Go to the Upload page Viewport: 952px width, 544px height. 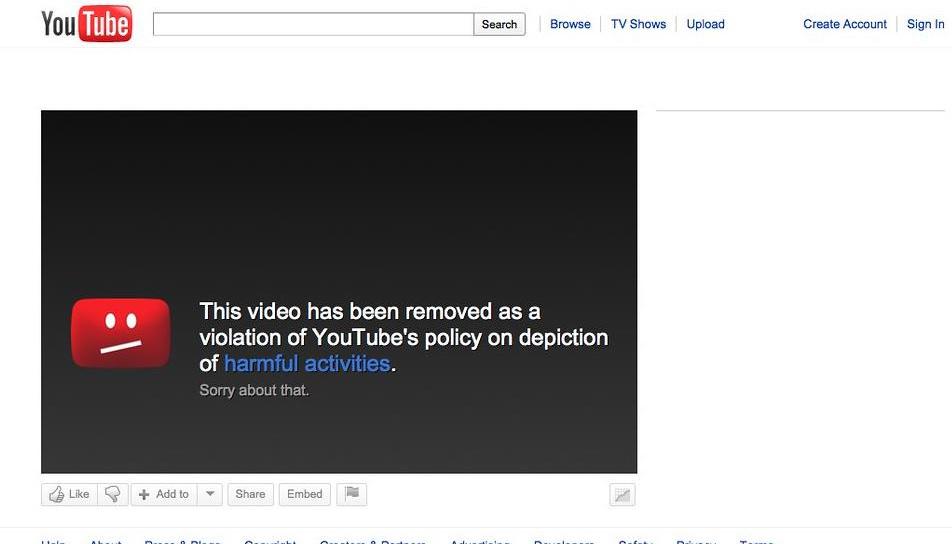tap(706, 24)
